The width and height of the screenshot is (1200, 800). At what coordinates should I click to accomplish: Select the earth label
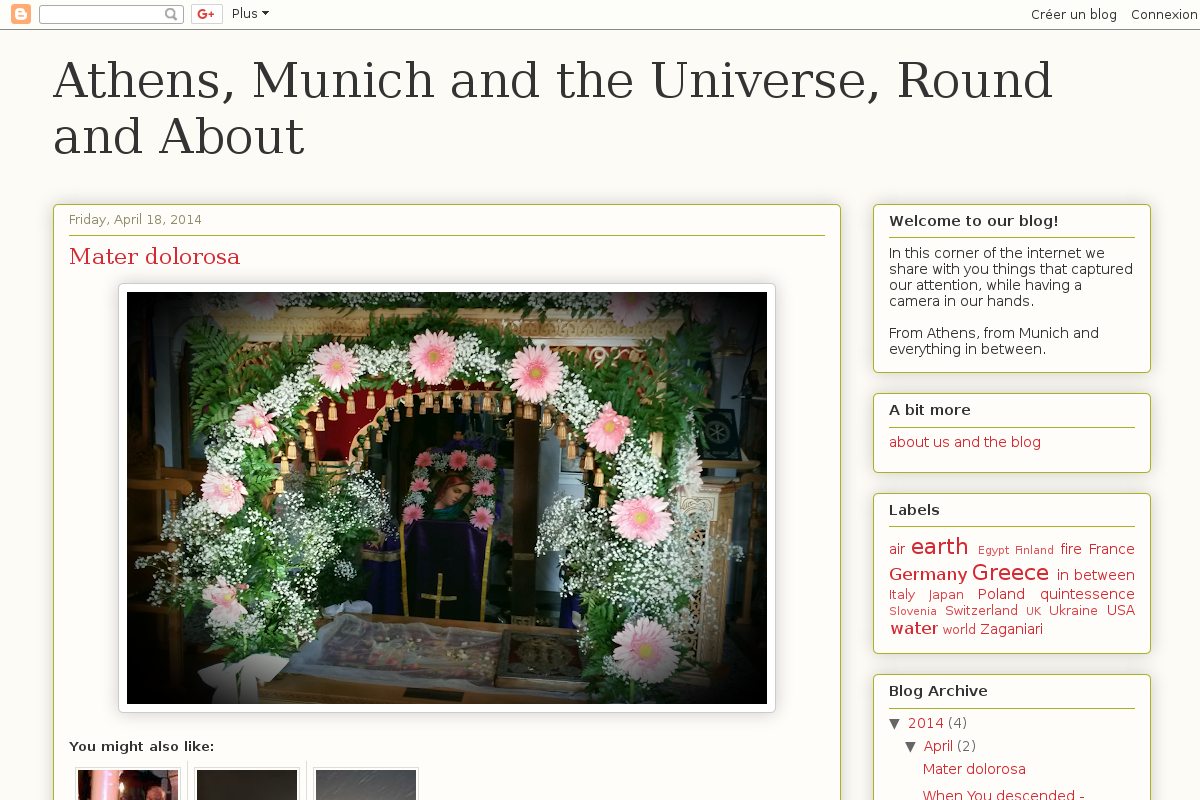click(939, 547)
